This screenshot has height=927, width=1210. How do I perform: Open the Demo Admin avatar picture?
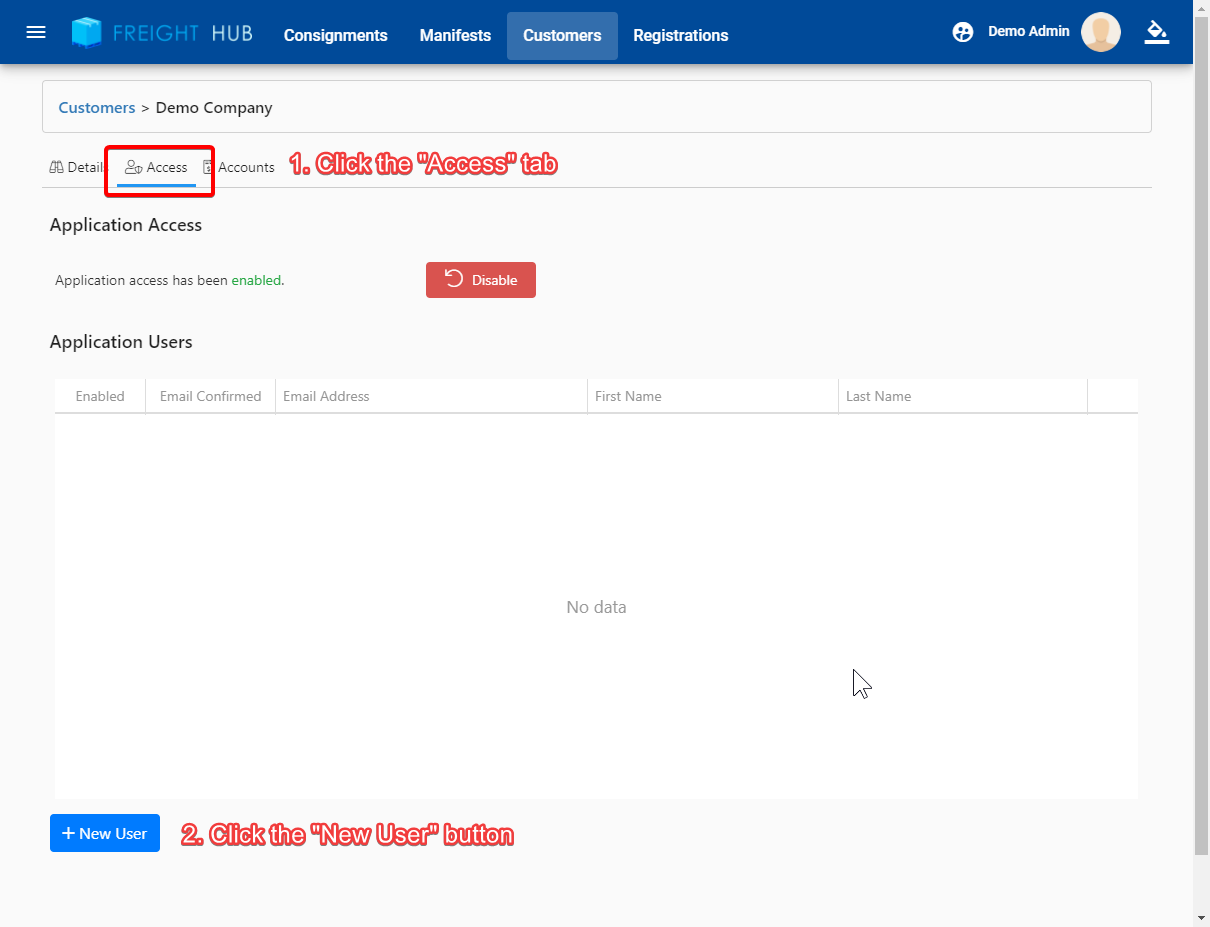pos(1100,32)
